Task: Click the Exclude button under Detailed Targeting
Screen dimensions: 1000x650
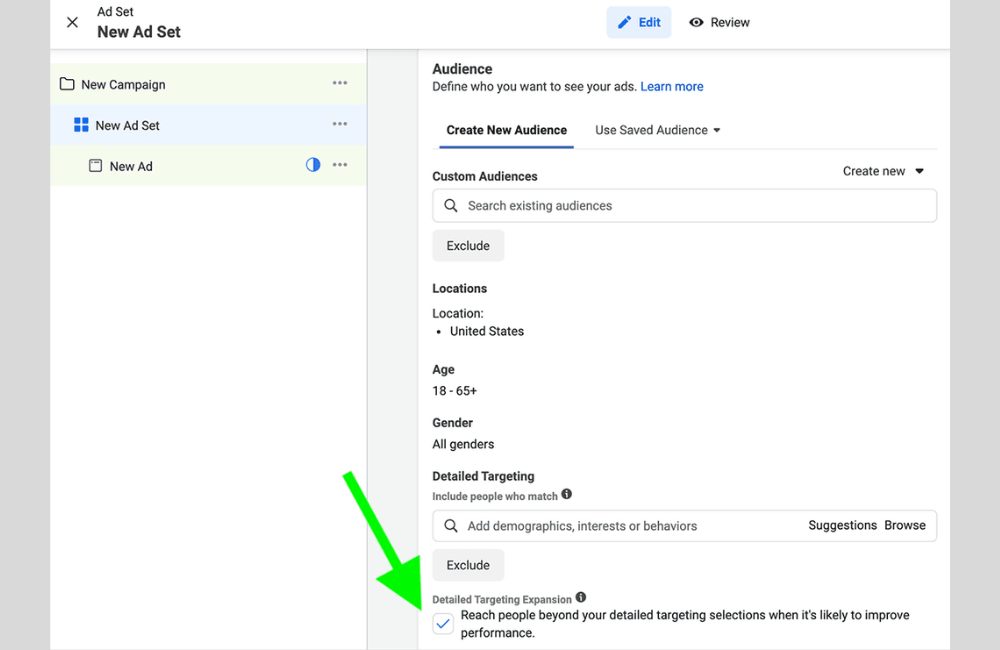Action: 468,564
